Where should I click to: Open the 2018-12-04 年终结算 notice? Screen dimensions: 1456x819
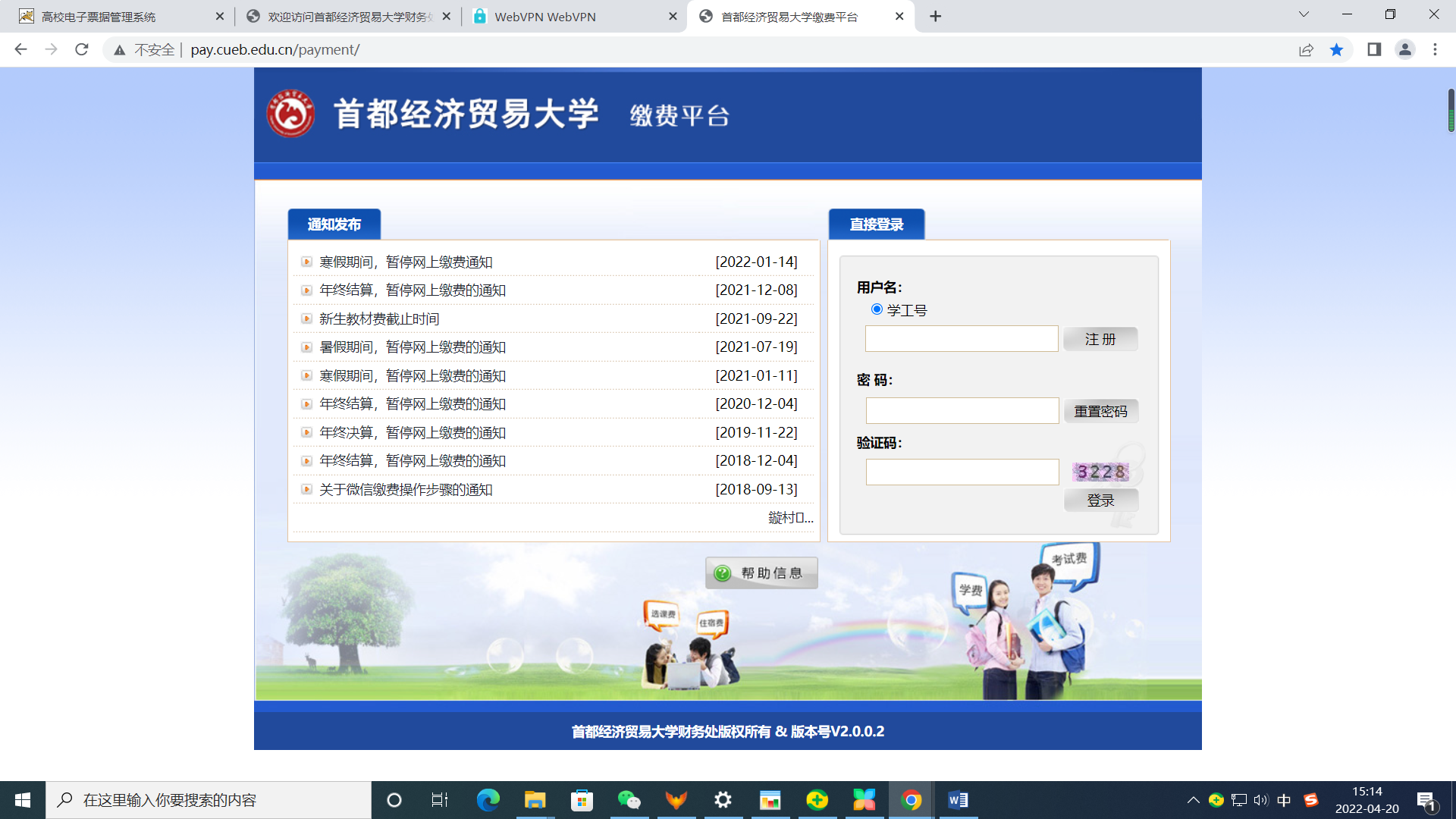(x=413, y=461)
